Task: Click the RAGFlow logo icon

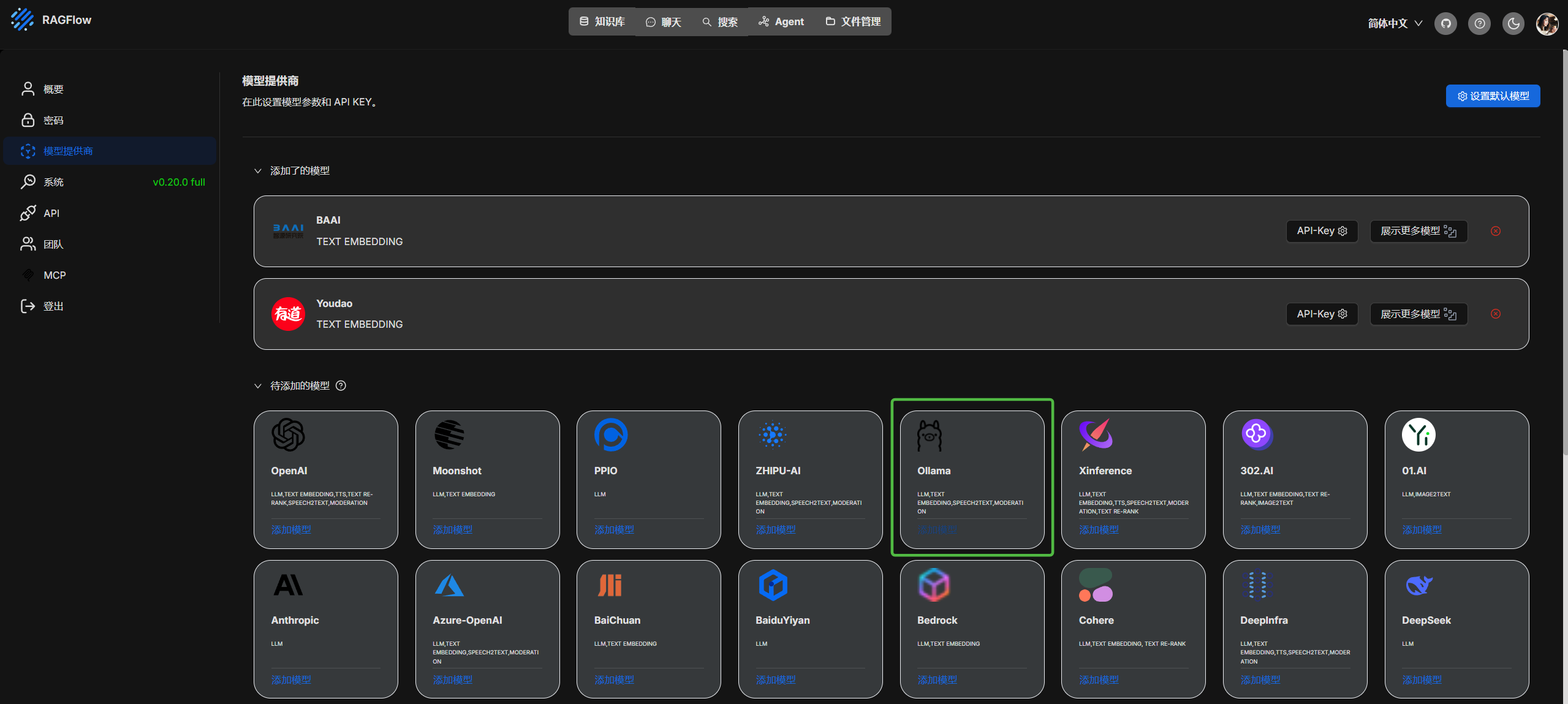Action: click(23, 20)
